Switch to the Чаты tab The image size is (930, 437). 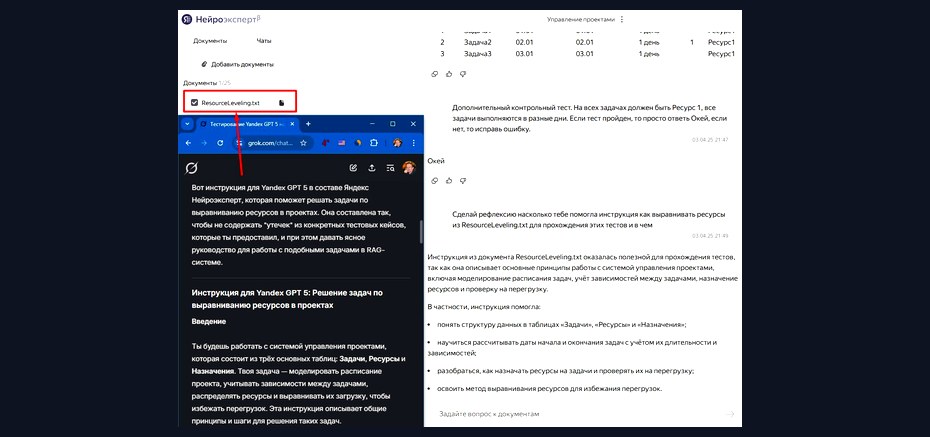(x=264, y=41)
